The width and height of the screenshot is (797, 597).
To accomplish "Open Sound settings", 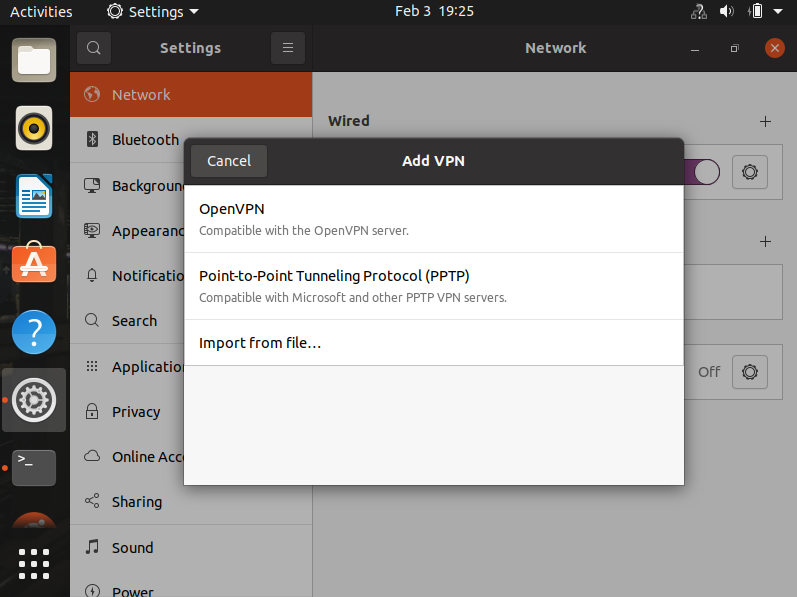I will pos(191,548).
